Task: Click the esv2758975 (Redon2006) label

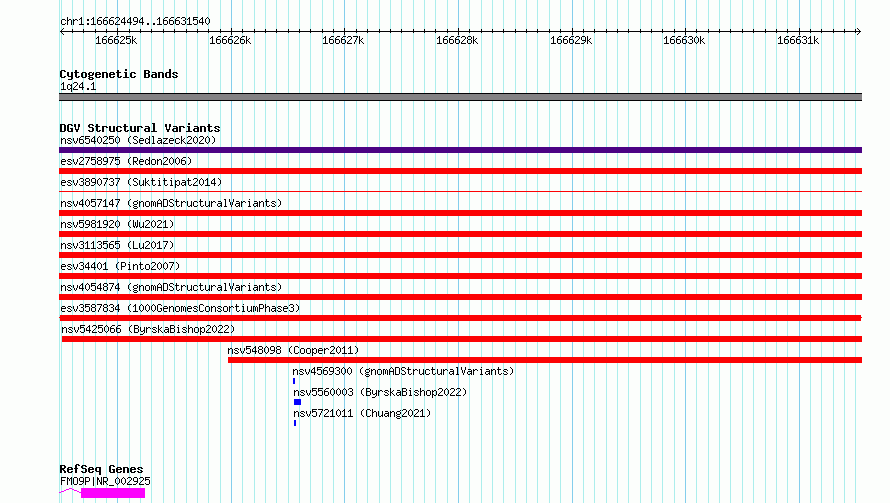Action: click(126, 161)
